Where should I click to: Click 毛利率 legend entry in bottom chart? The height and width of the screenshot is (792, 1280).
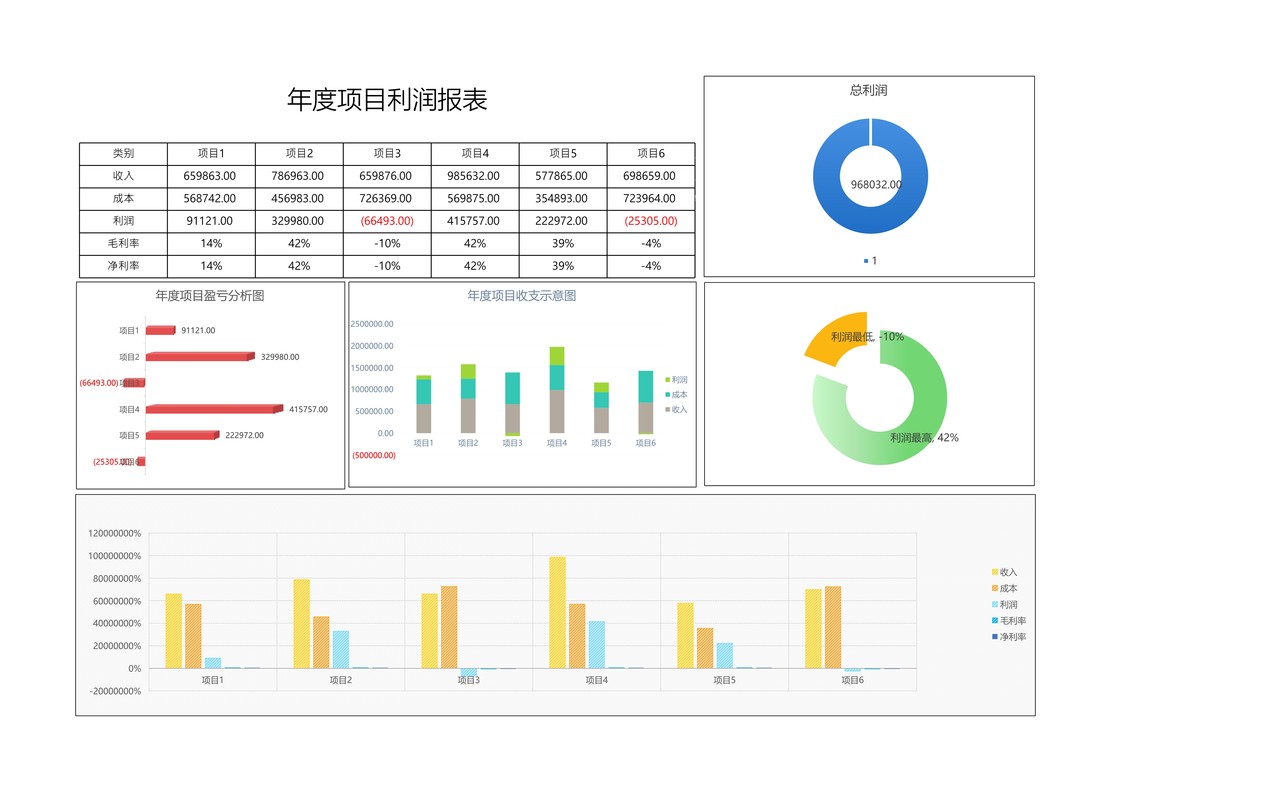coord(1008,621)
